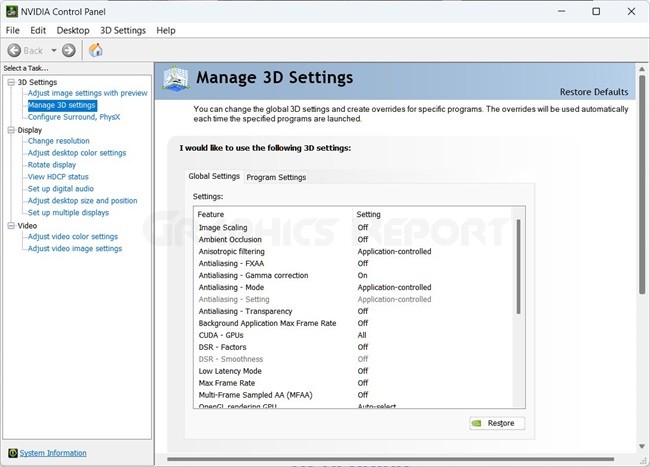Image resolution: width=650 pixels, height=467 pixels.
Task: Open Configure Surround, PhysX
Action: [x=74, y=117]
